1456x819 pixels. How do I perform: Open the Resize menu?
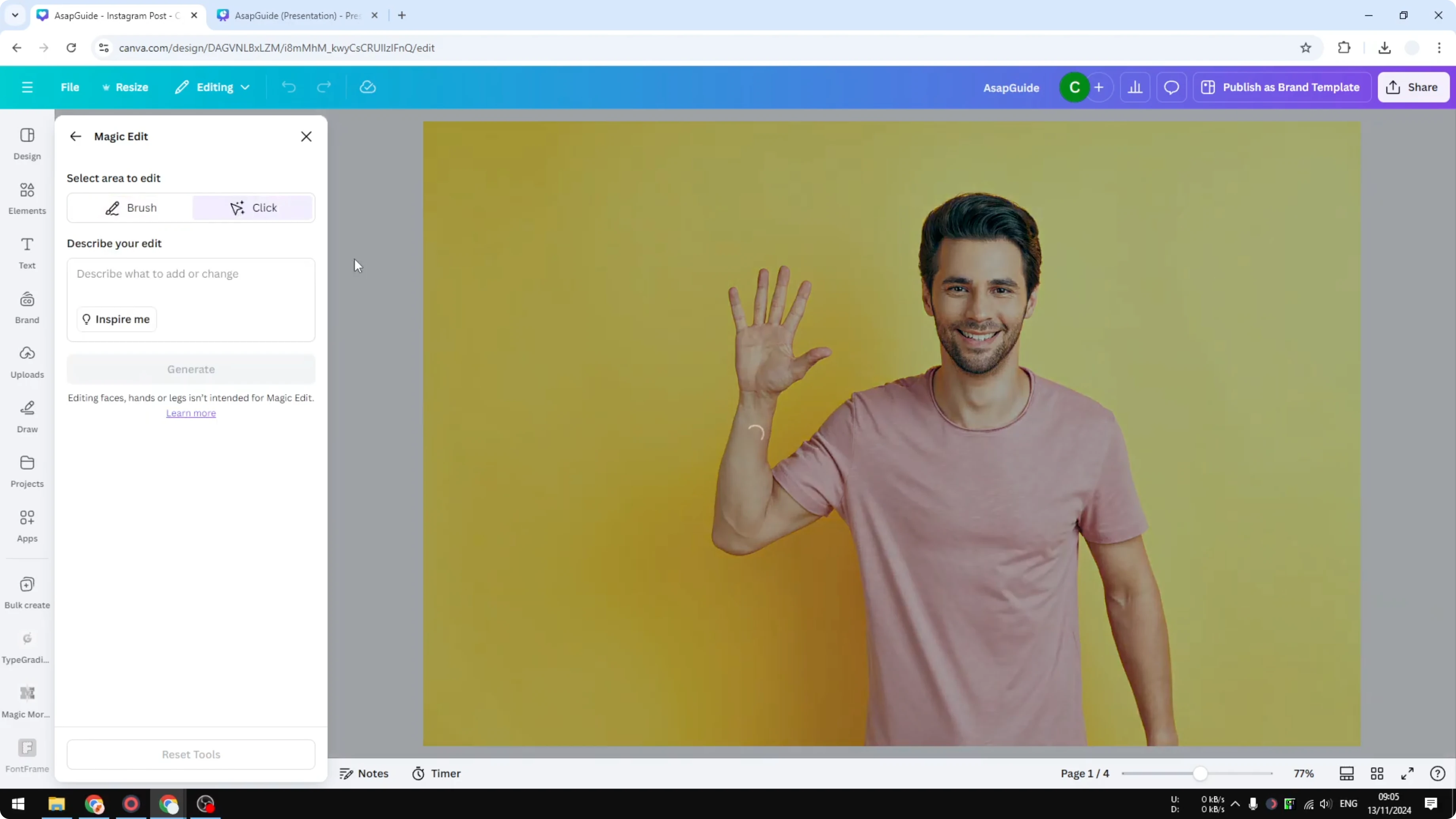click(x=125, y=87)
